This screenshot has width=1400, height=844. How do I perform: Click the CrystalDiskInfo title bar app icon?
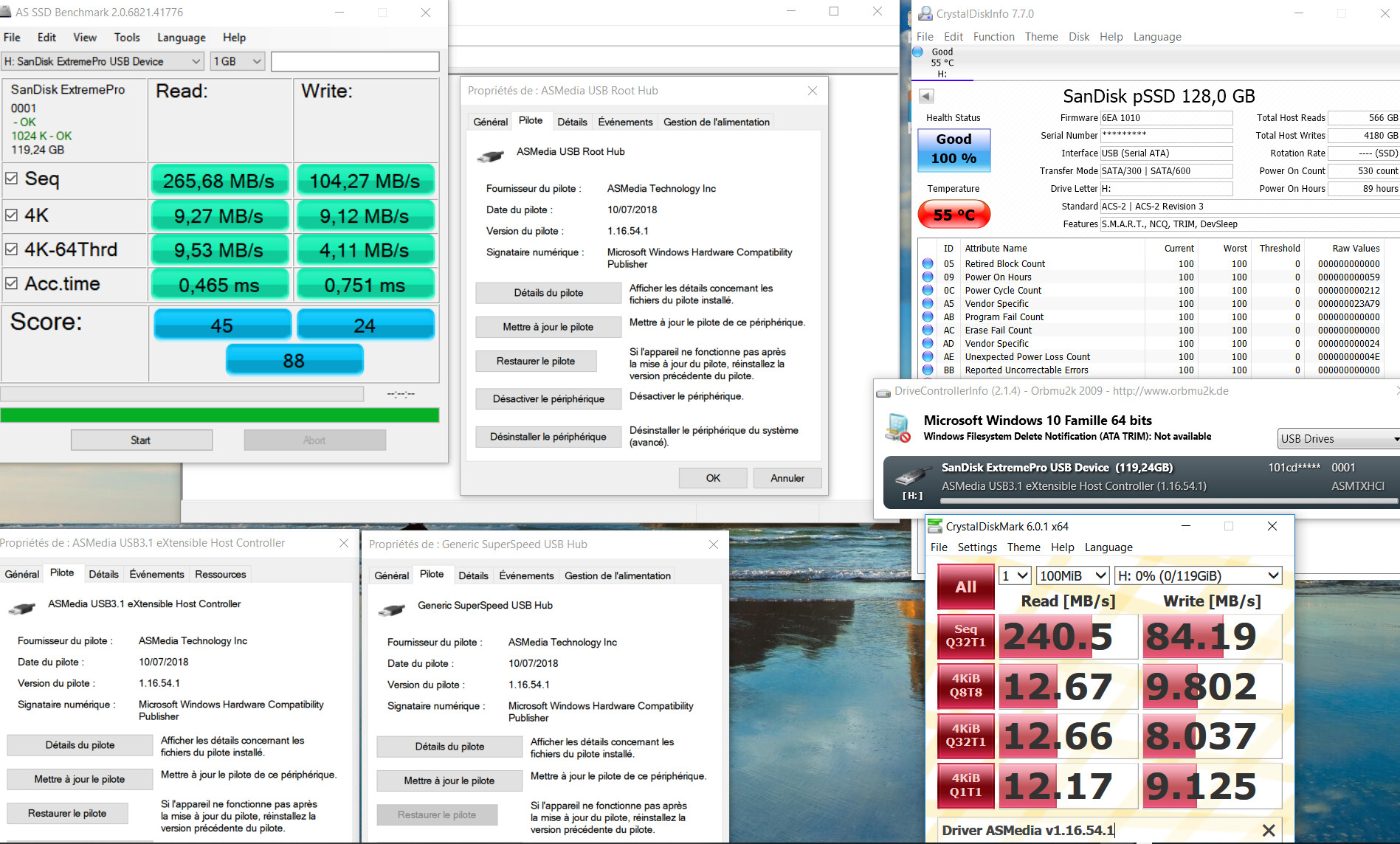click(925, 13)
